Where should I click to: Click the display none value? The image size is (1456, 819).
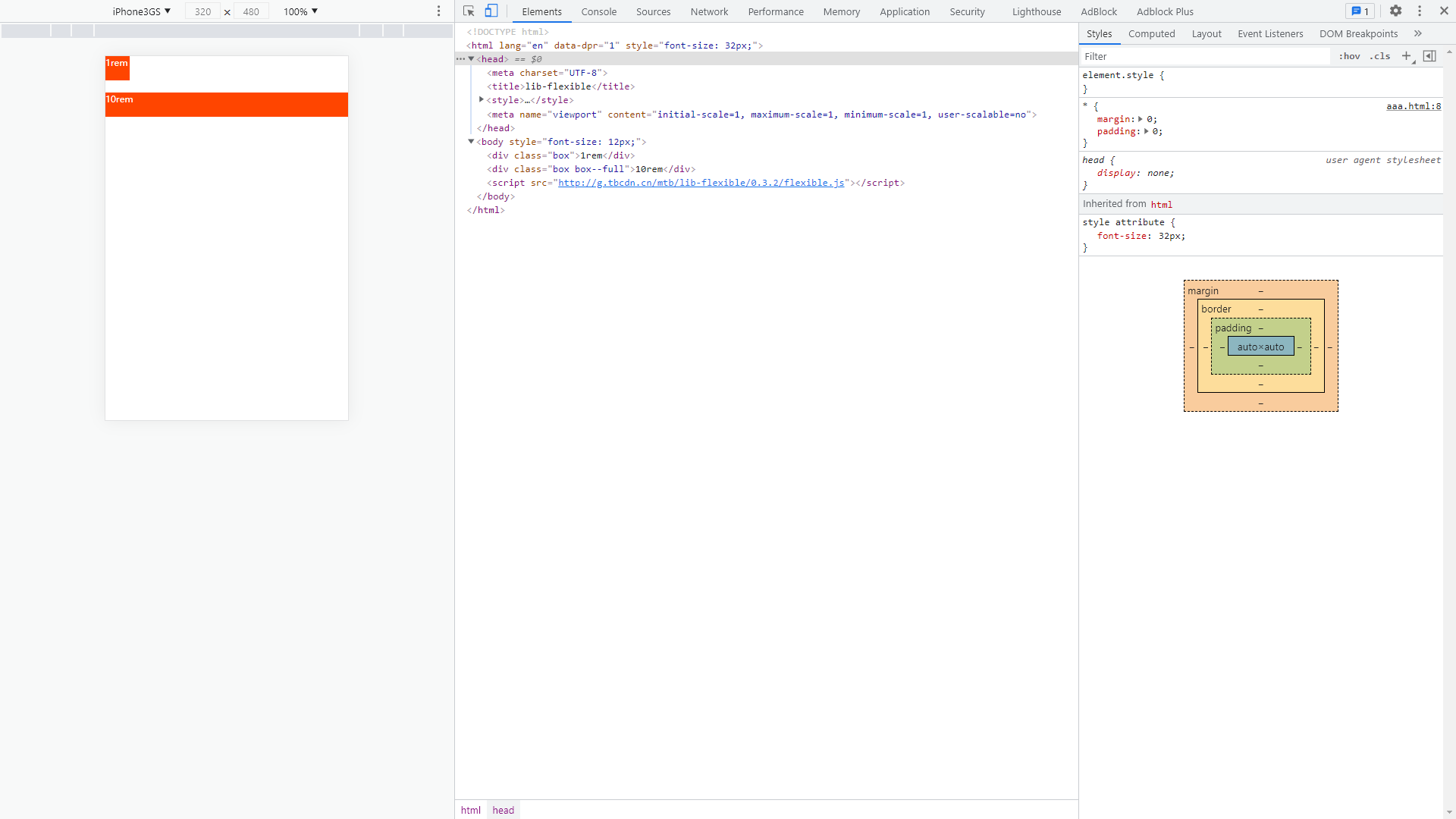tap(1159, 173)
